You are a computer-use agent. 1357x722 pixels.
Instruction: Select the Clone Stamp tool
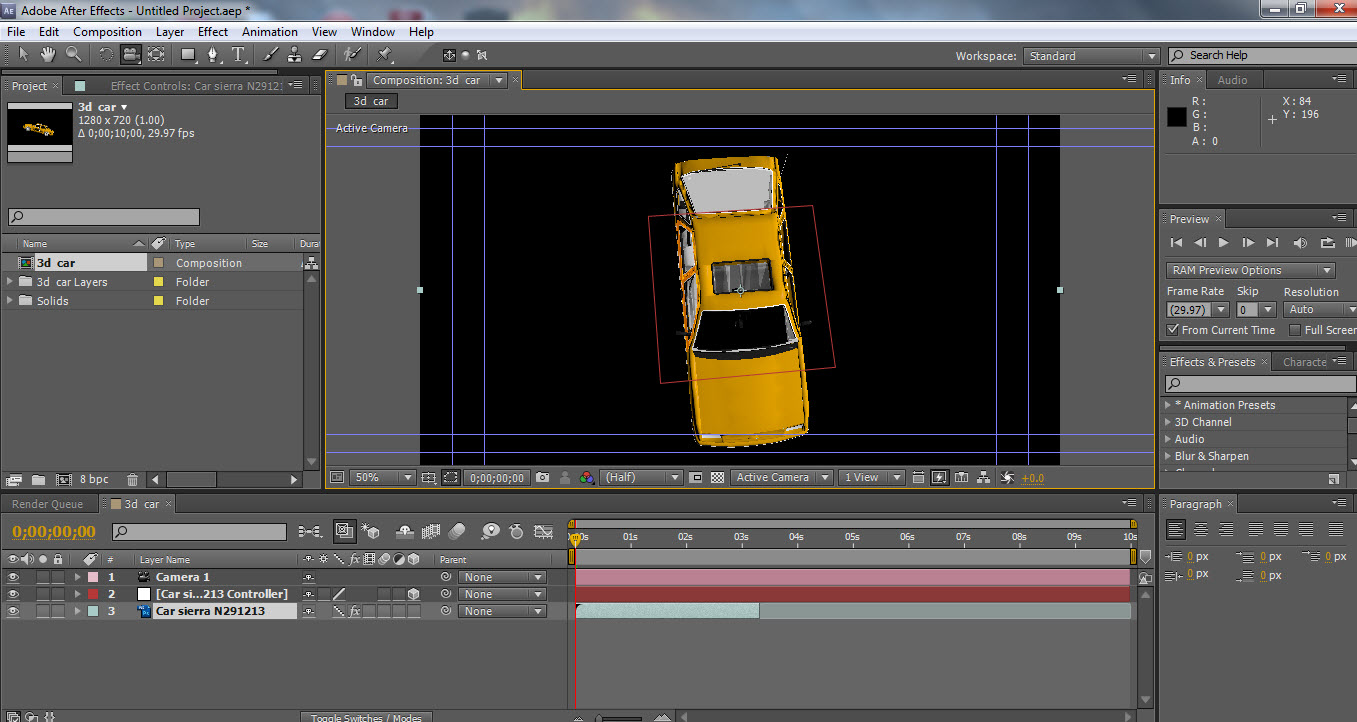point(294,55)
